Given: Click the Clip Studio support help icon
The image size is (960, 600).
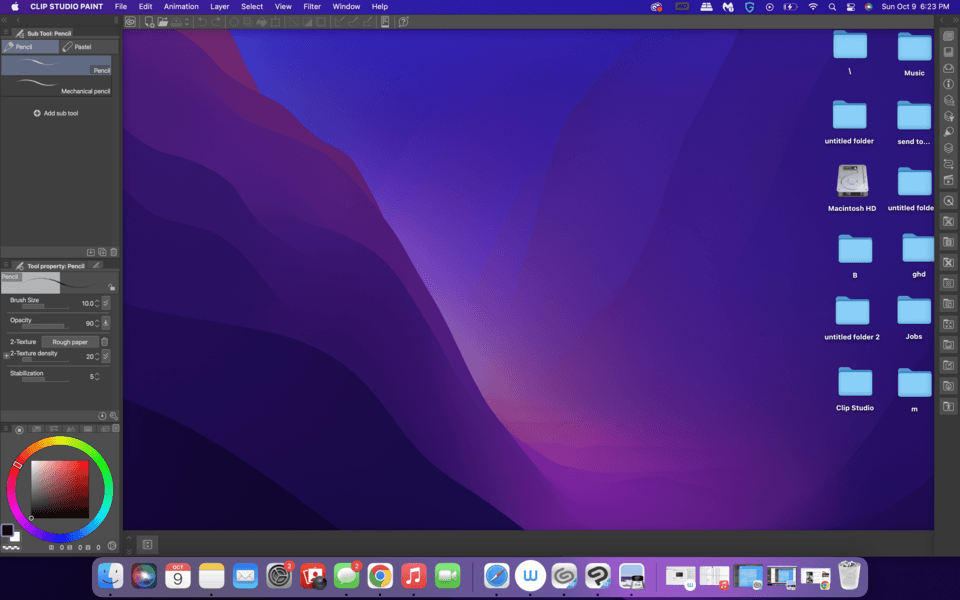Looking at the screenshot, I should (x=402, y=21).
